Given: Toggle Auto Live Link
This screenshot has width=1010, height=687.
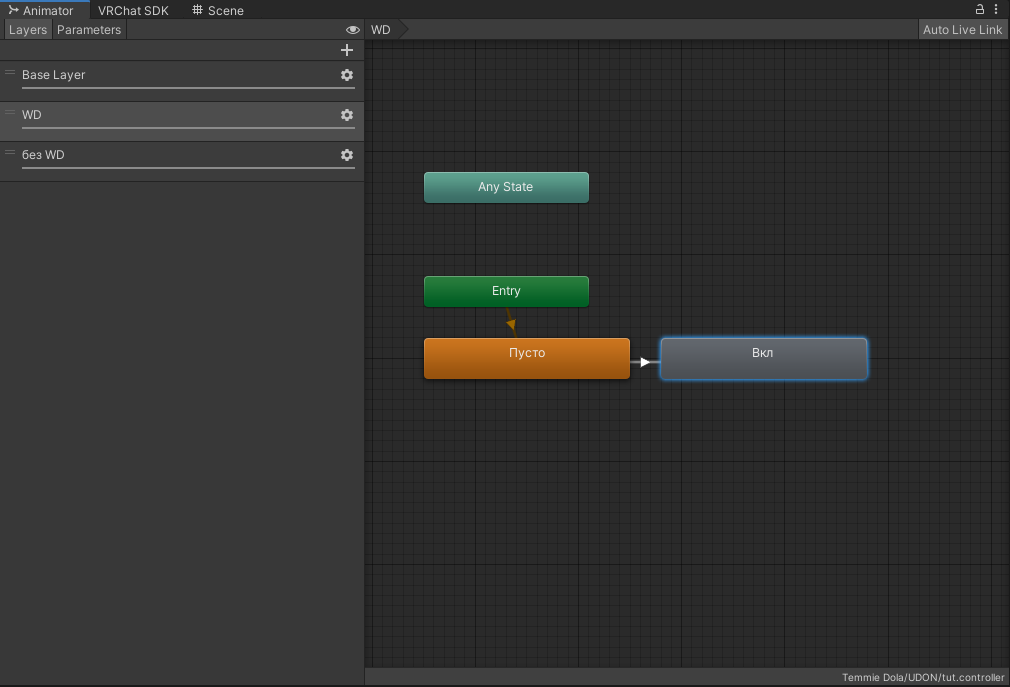Looking at the screenshot, I should [962, 30].
